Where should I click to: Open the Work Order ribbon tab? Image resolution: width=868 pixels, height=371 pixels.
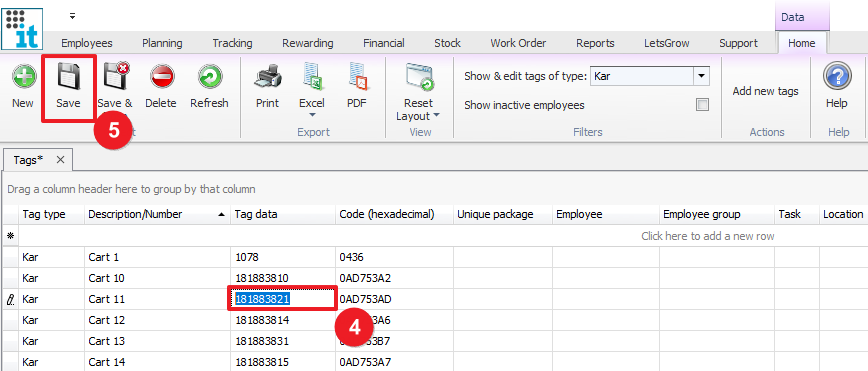[x=518, y=43]
